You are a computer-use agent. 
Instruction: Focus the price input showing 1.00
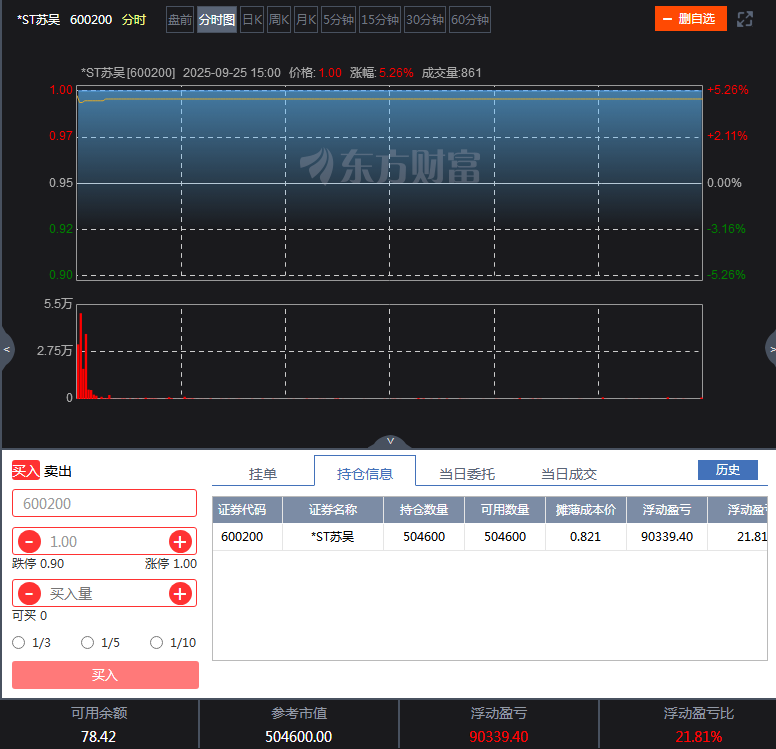click(x=104, y=542)
